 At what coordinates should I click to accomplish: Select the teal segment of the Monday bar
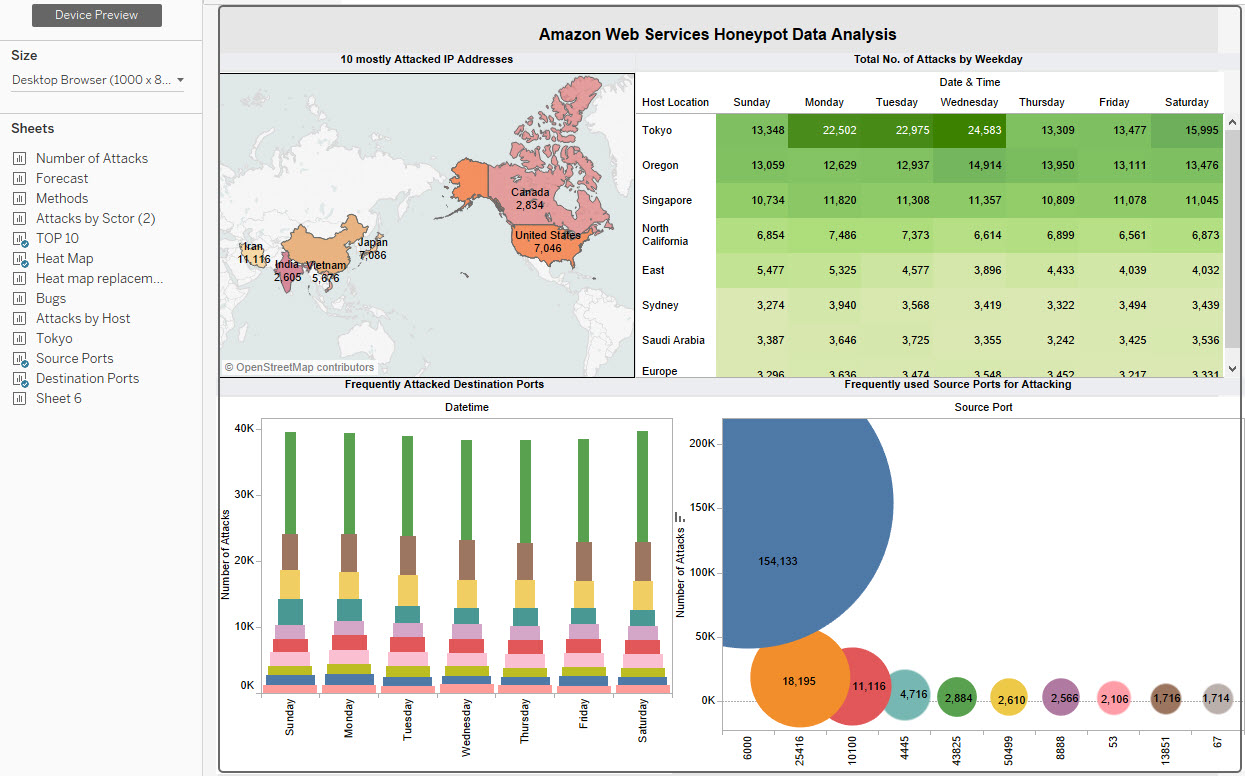(x=349, y=611)
